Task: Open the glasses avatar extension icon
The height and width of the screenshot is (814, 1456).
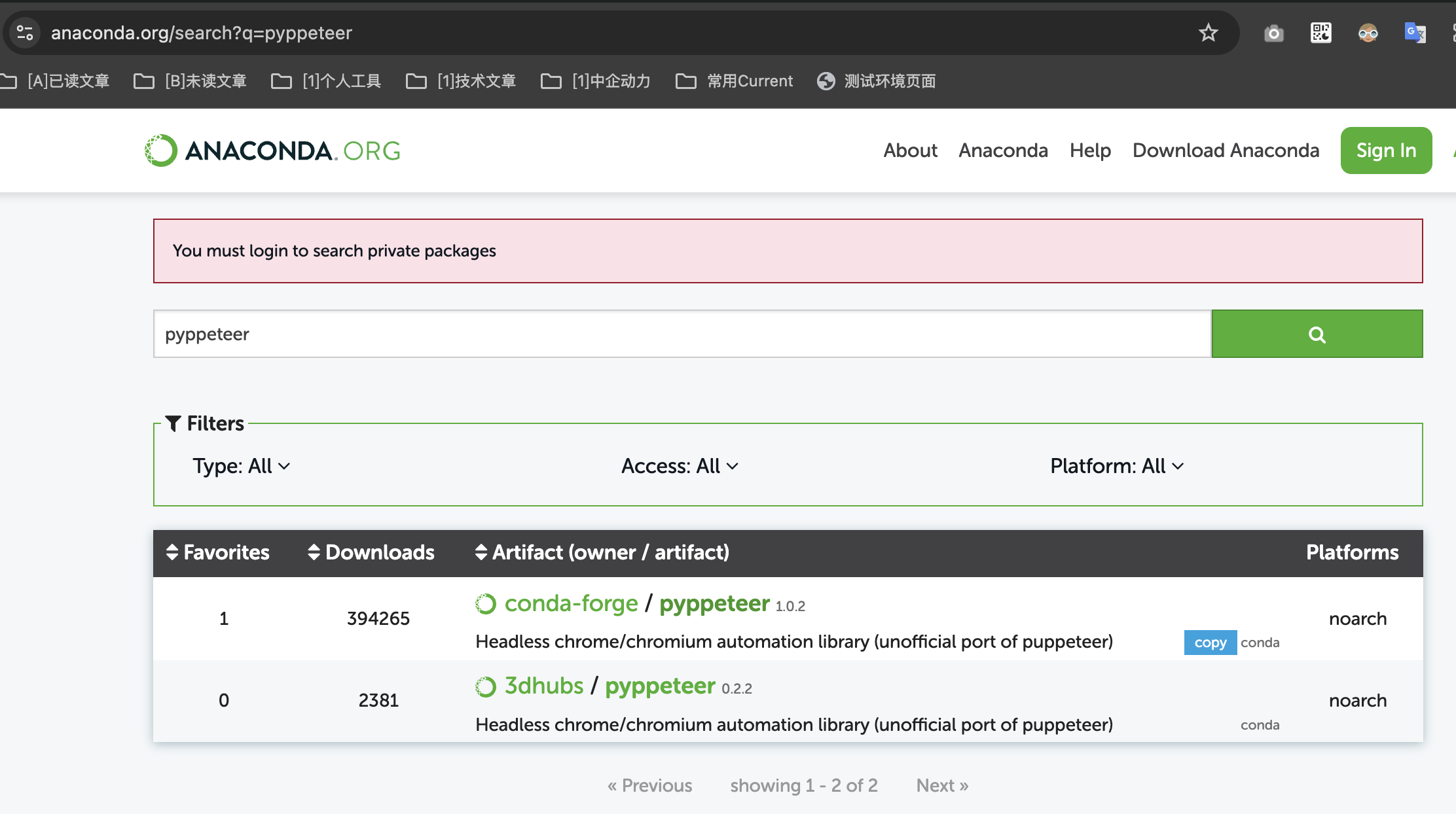Action: click(x=1368, y=33)
